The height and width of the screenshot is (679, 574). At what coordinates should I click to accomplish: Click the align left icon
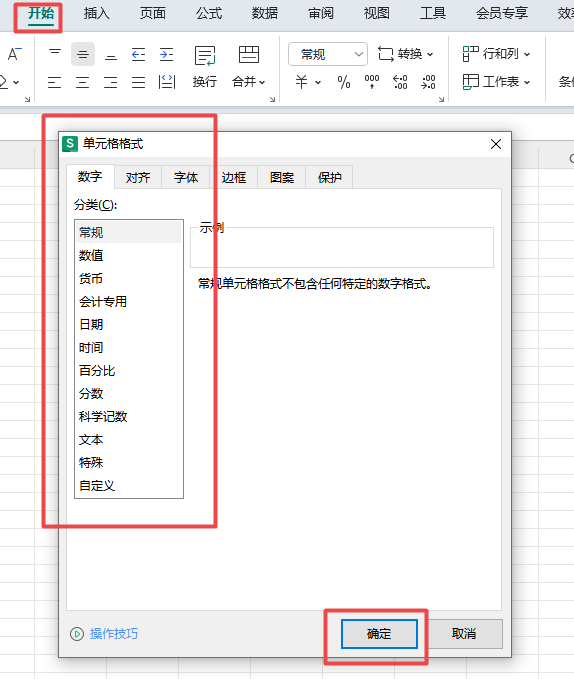tap(55, 82)
